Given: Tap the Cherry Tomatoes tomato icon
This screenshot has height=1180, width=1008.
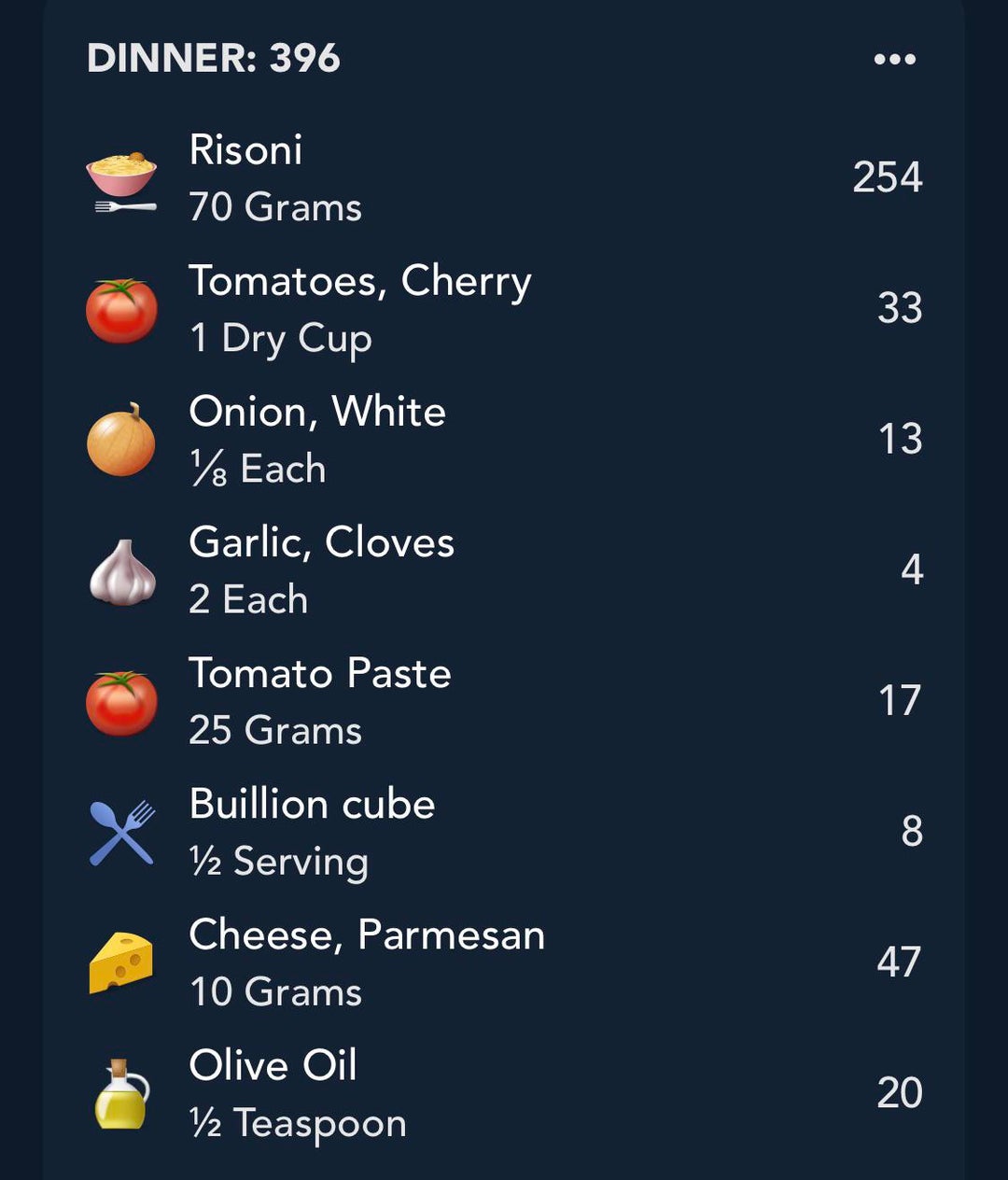Looking at the screenshot, I should pyautogui.click(x=121, y=311).
